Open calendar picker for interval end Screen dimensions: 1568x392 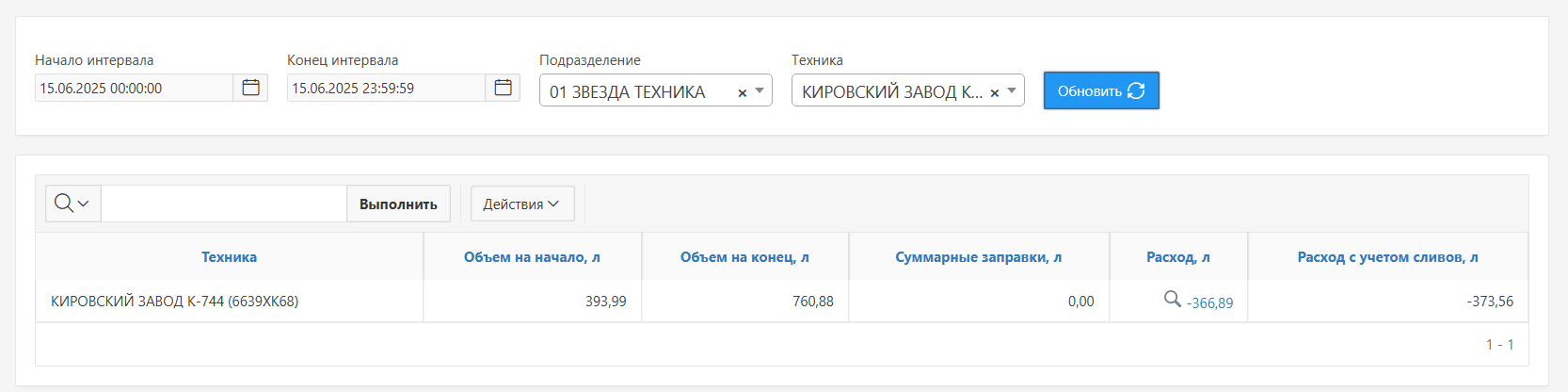point(503,88)
